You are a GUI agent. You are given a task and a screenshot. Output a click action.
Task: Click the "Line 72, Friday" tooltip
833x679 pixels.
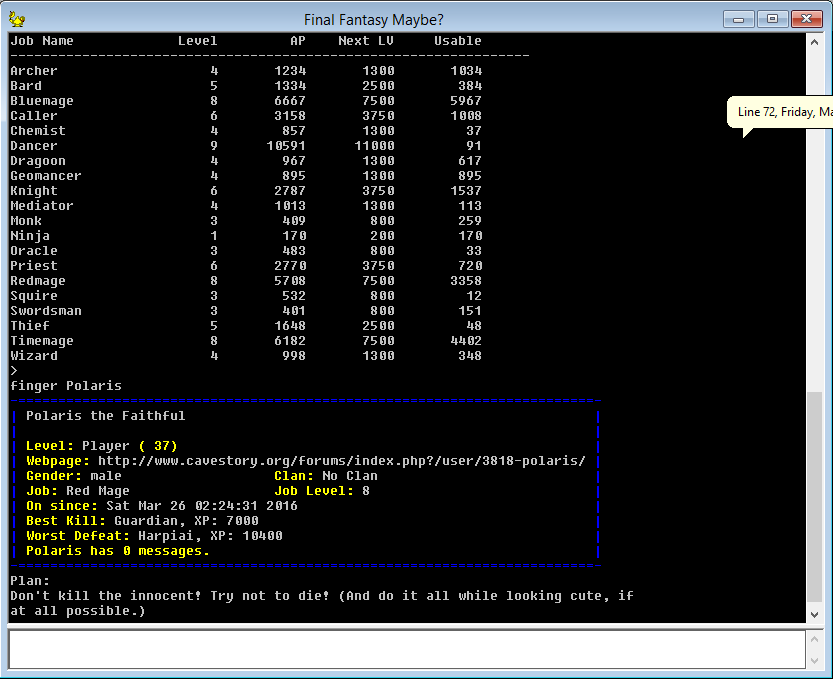pos(780,112)
